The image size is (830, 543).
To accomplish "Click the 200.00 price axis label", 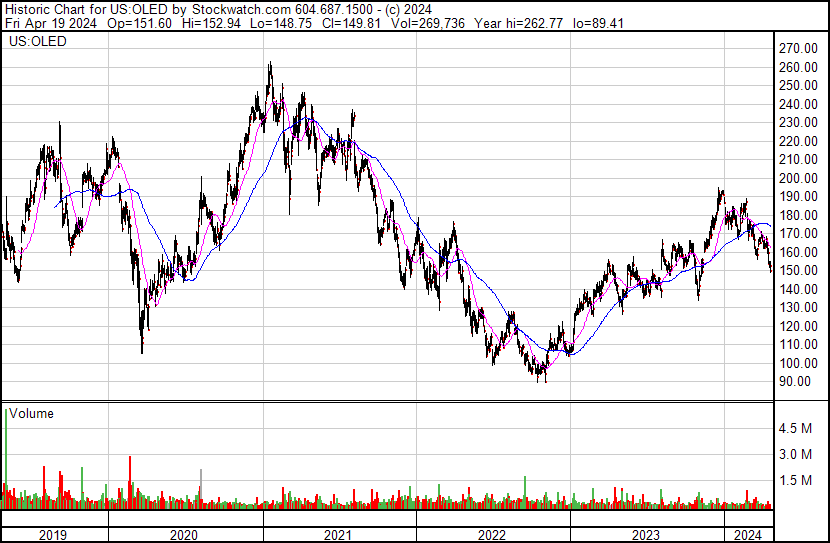I will [799, 178].
